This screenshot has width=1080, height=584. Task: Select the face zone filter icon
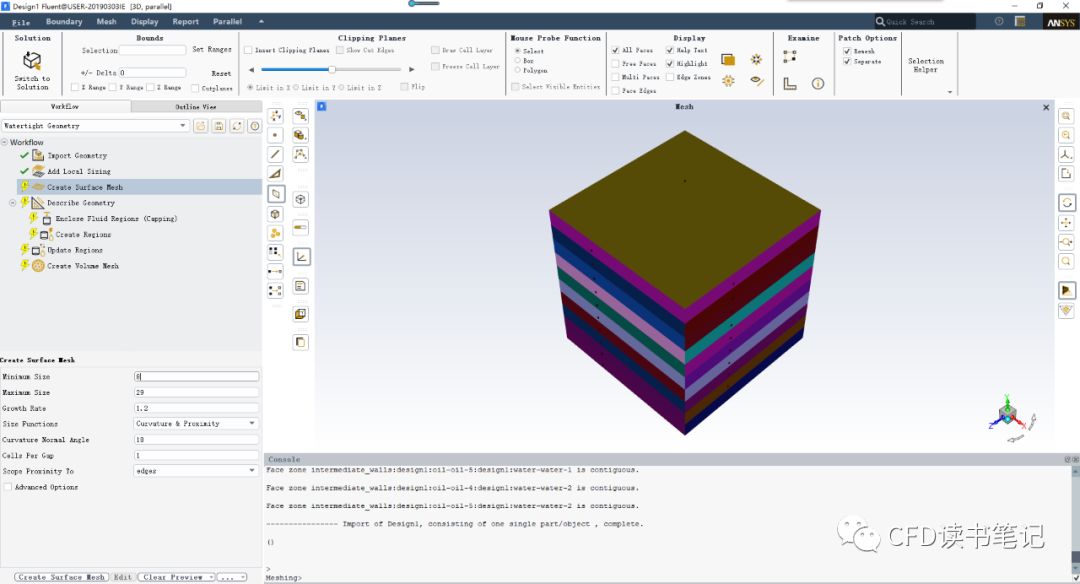pos(276,194)
